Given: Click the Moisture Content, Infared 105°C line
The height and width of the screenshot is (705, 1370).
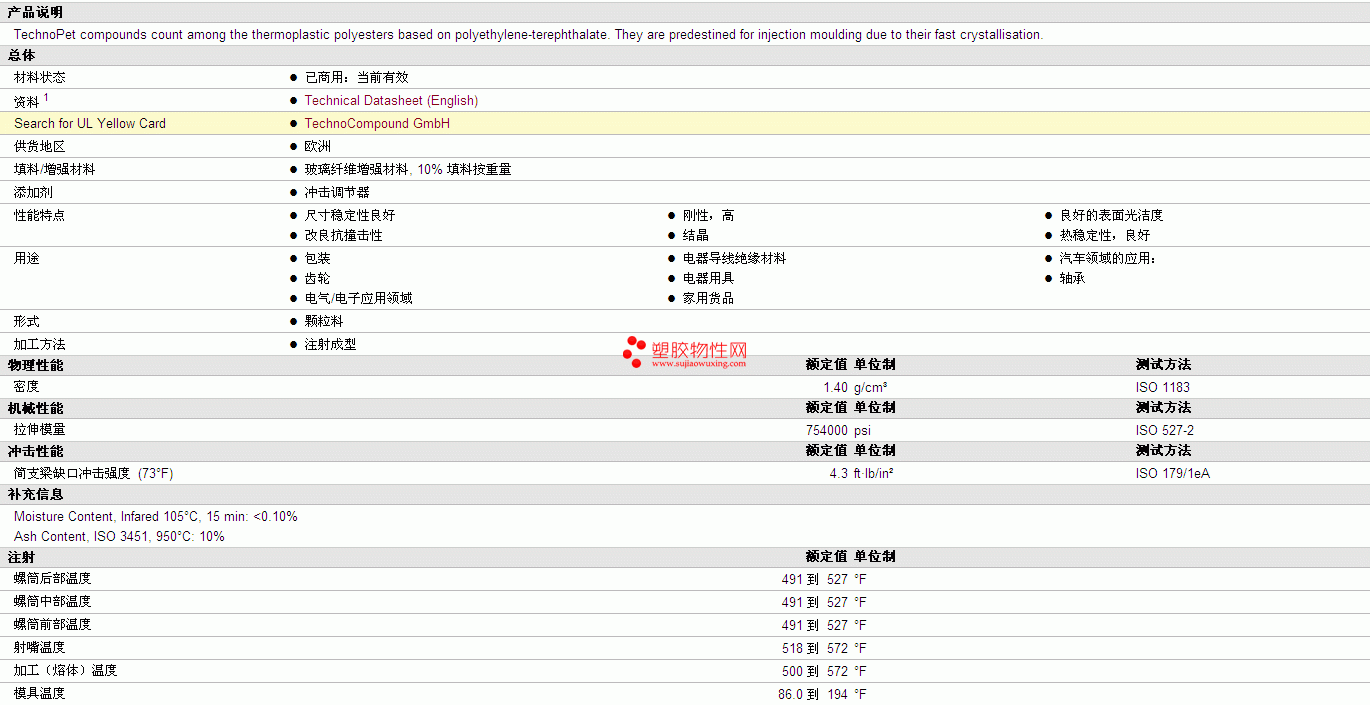Looking at the screenshot, I should [156, 516].
